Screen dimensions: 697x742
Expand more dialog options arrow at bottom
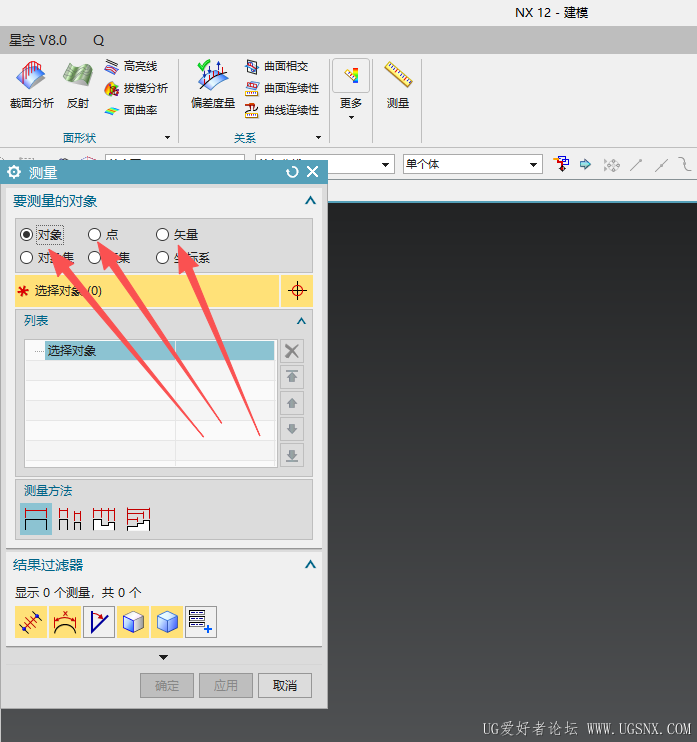(164, 657)
